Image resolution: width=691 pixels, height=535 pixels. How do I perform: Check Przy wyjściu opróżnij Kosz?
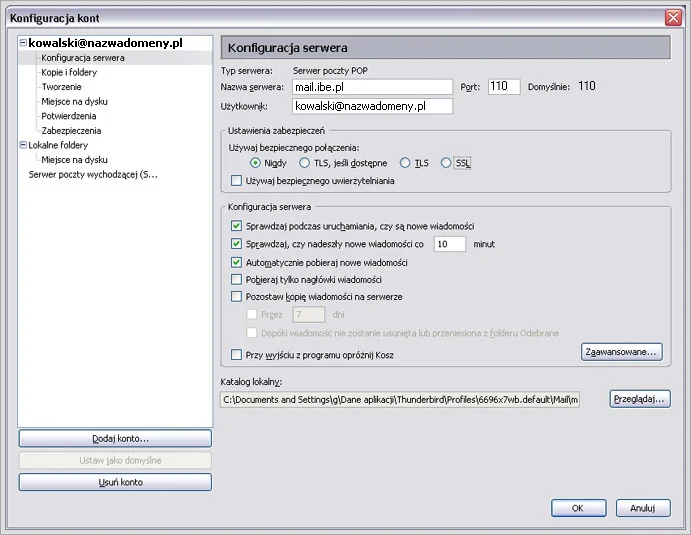tap(237, 355)
